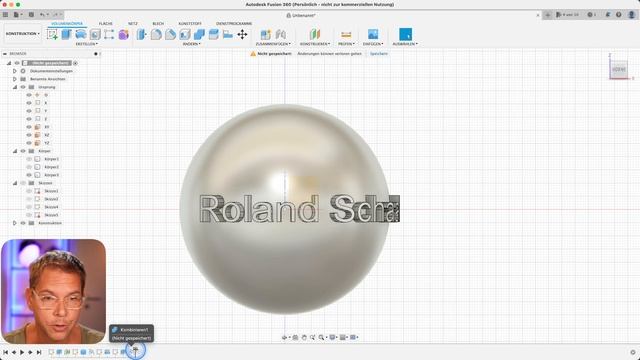The width and height of the screenshot is (640, 360).
Task: Jump to timeline beginning
Action: point(5,352)
